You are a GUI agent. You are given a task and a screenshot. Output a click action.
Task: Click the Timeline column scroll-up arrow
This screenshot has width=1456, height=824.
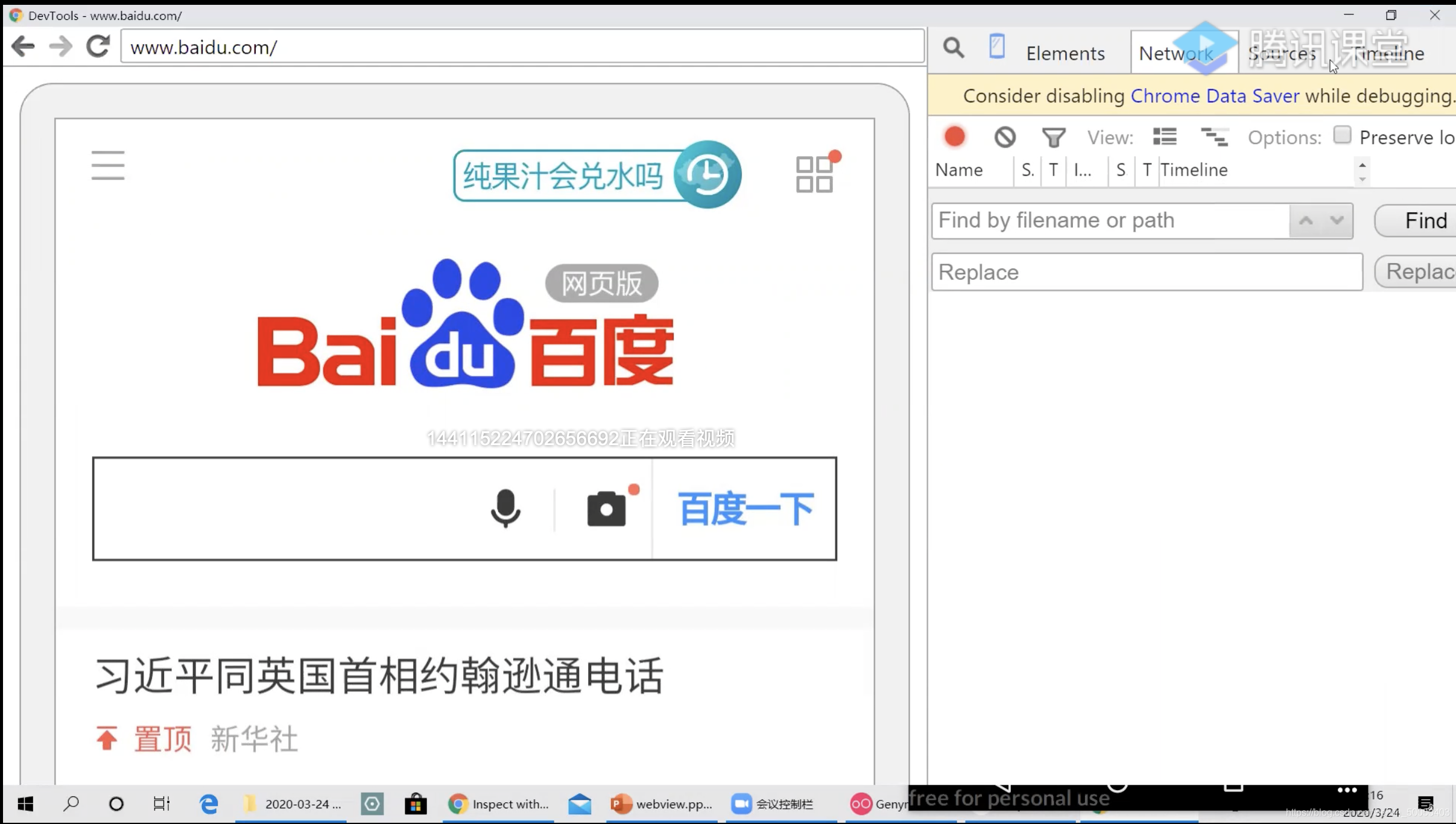click(x=1361, y=164)
